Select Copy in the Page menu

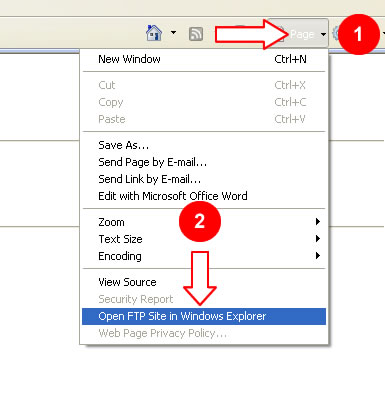pyautogui.click(x=204, y=102)
